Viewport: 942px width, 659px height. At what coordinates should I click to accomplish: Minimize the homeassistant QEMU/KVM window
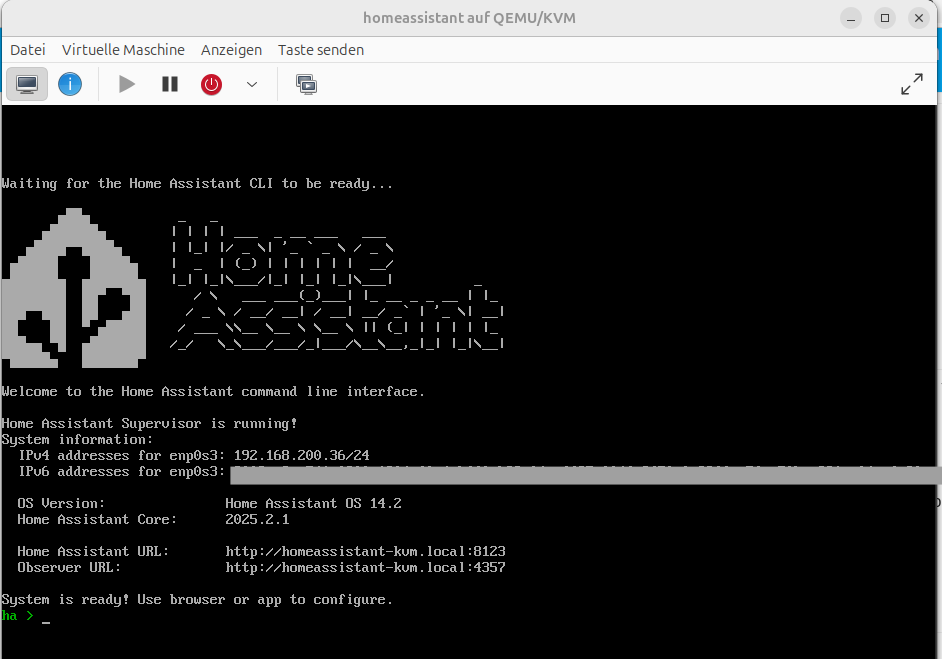851,18
